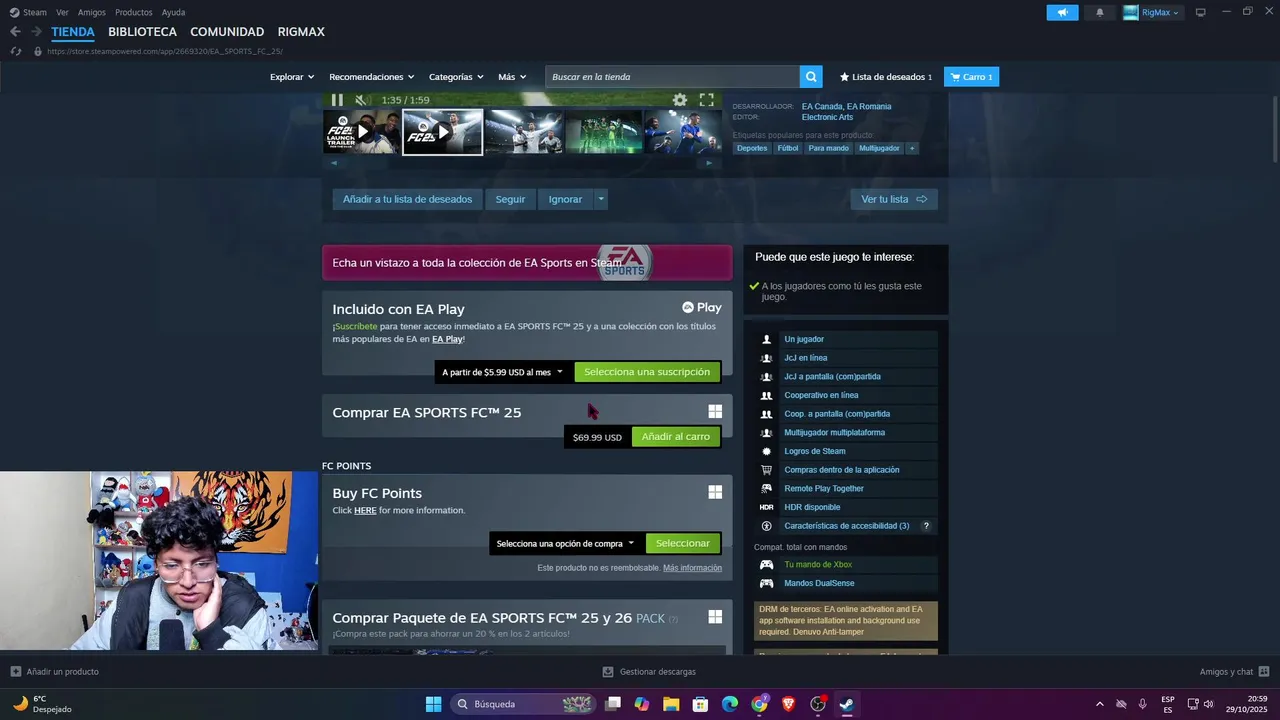This screenshot has width=1280, height=720.
Task: Select the third screenshot thumbnail with players in white
Action: [x=523, y=132]
